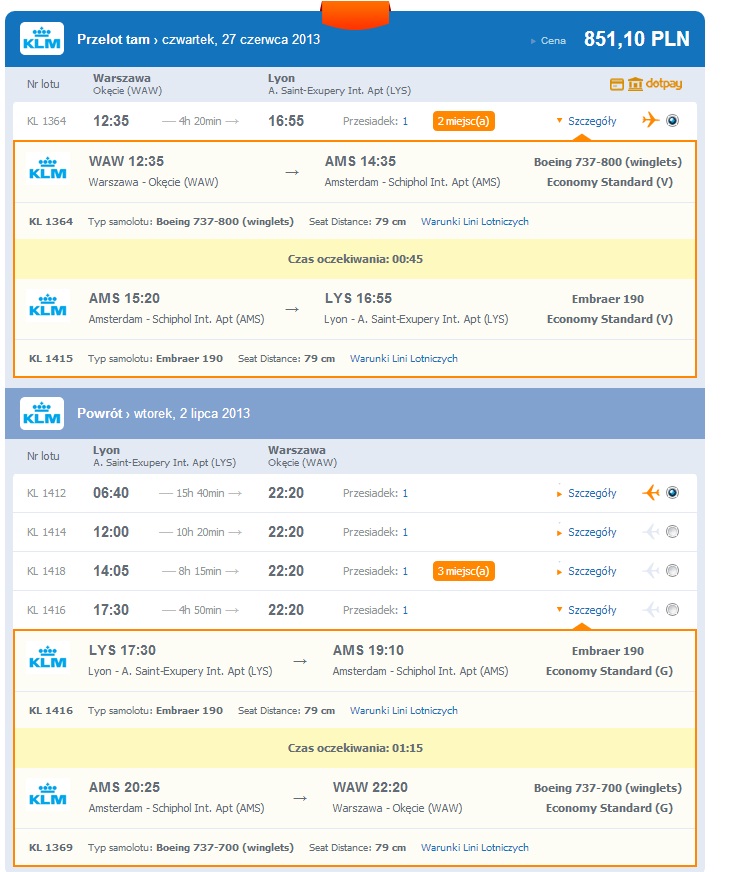Click the orange plane icon for flight KL 1412
Screen dimensions: 745x872
pyautogui.click(x=650, y=492)
